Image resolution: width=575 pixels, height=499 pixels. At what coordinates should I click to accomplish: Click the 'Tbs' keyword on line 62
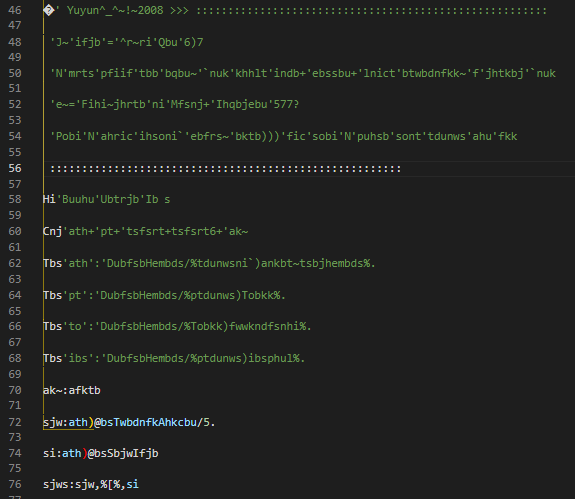52,263
